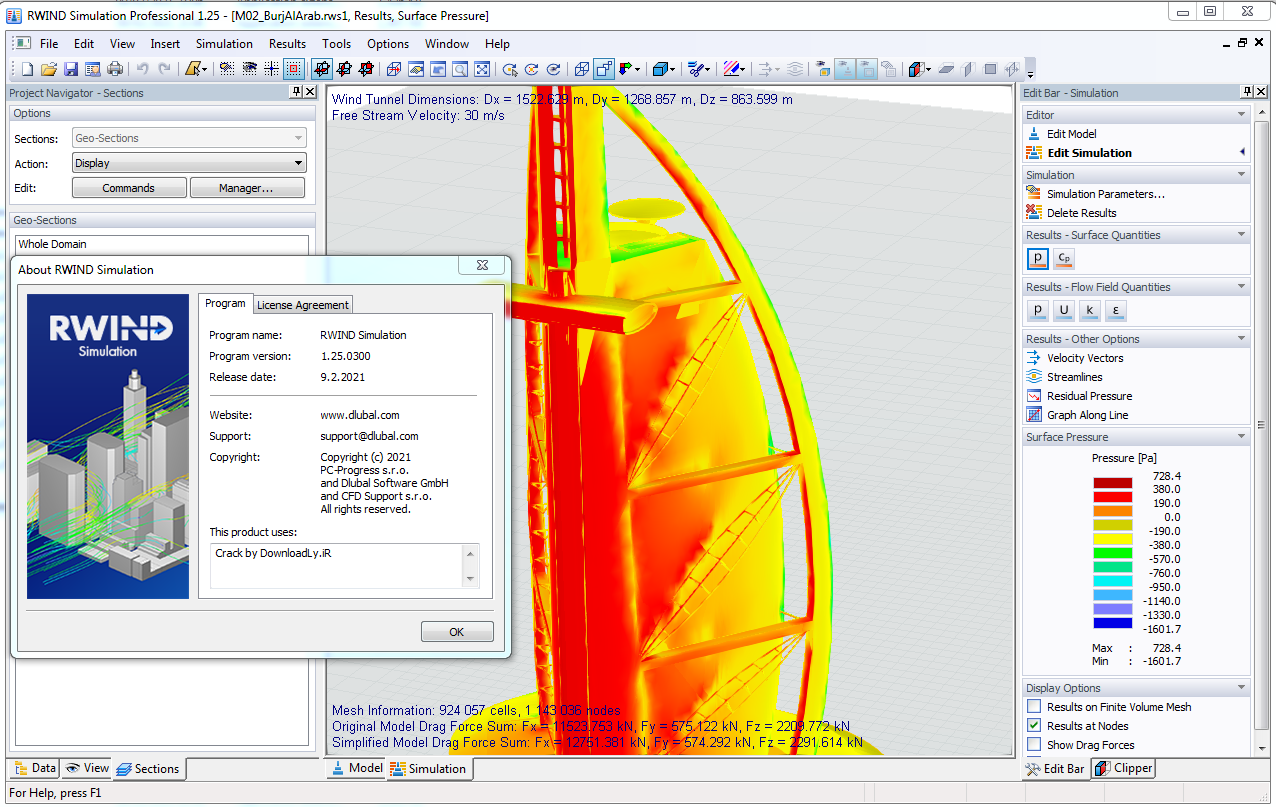Viewport: 1276px width, 807px height.
Task: Show the flow field pressure p quantity
Action: pos(1038,311)
